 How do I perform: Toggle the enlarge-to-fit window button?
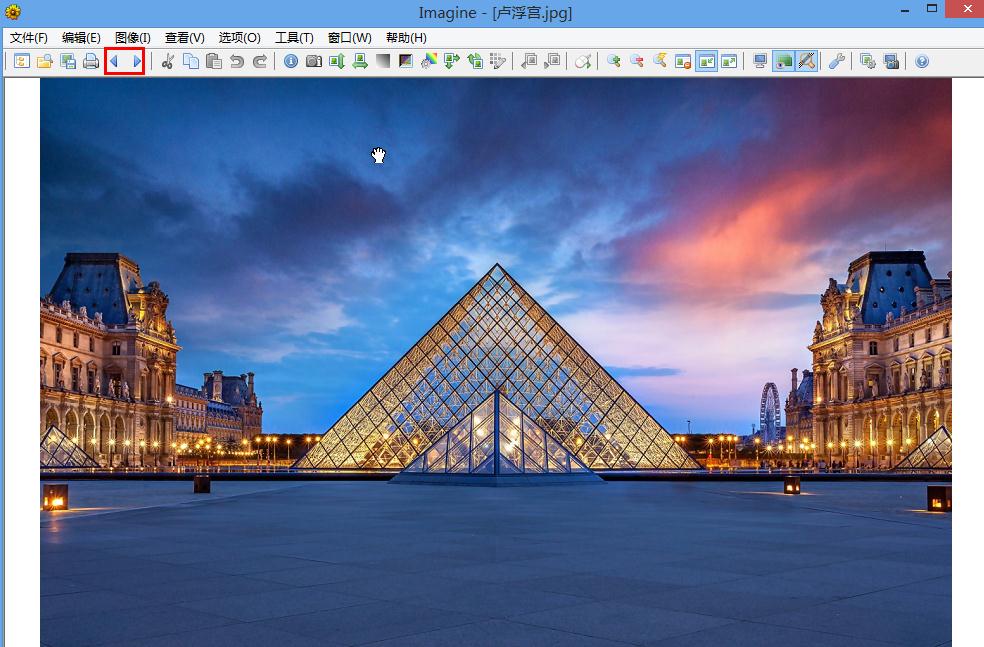(x=729, y=61)
